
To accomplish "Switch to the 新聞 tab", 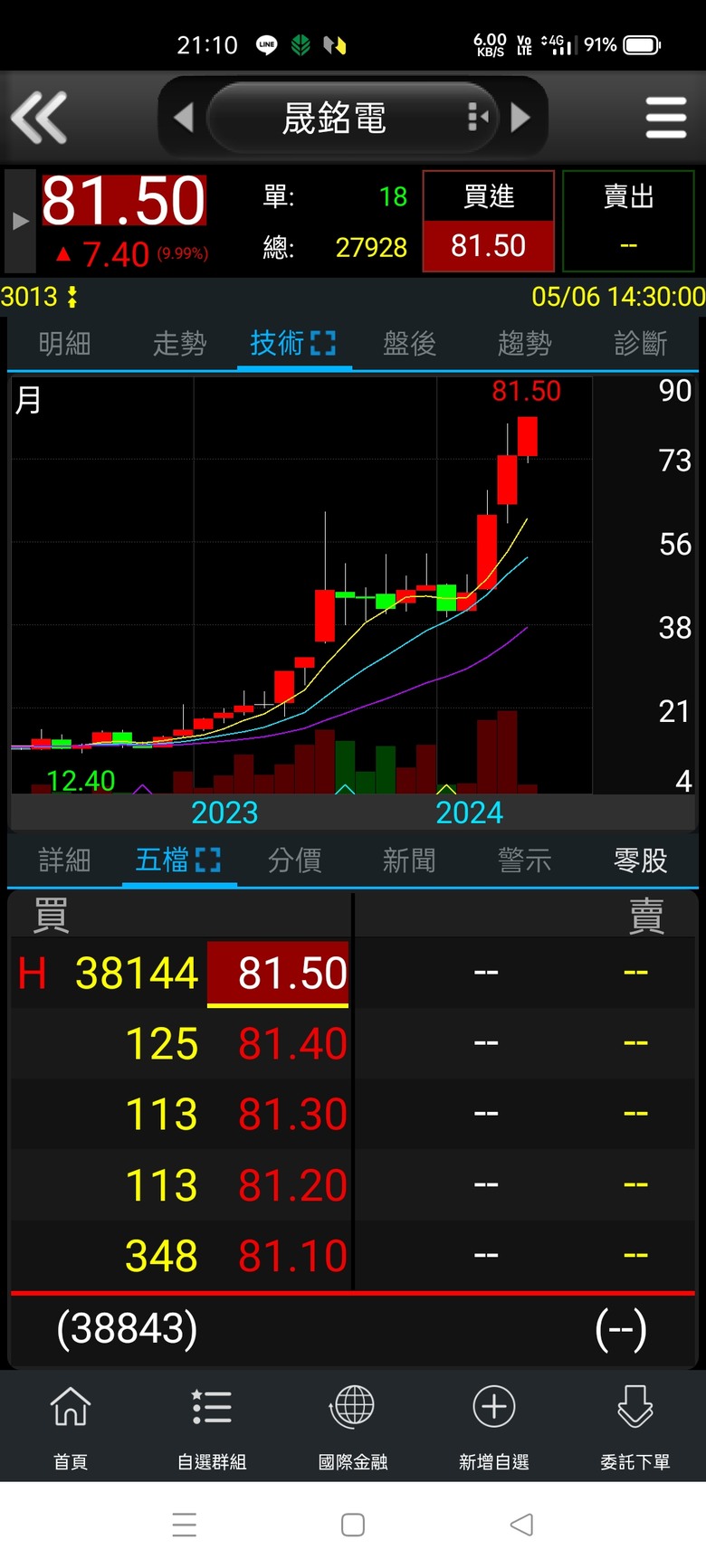I will [410, 860].
